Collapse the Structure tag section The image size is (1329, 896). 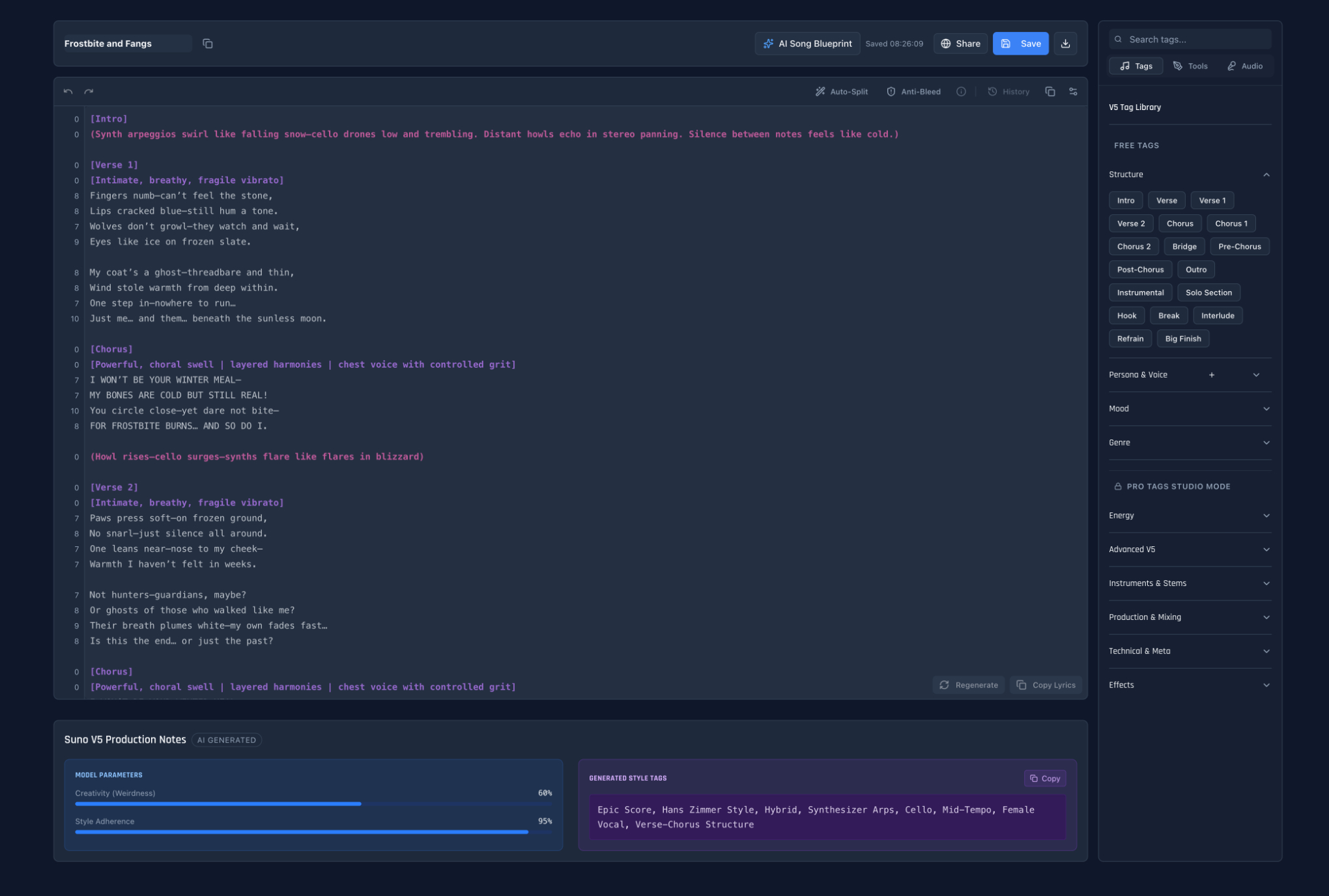tap(1266, 175)
